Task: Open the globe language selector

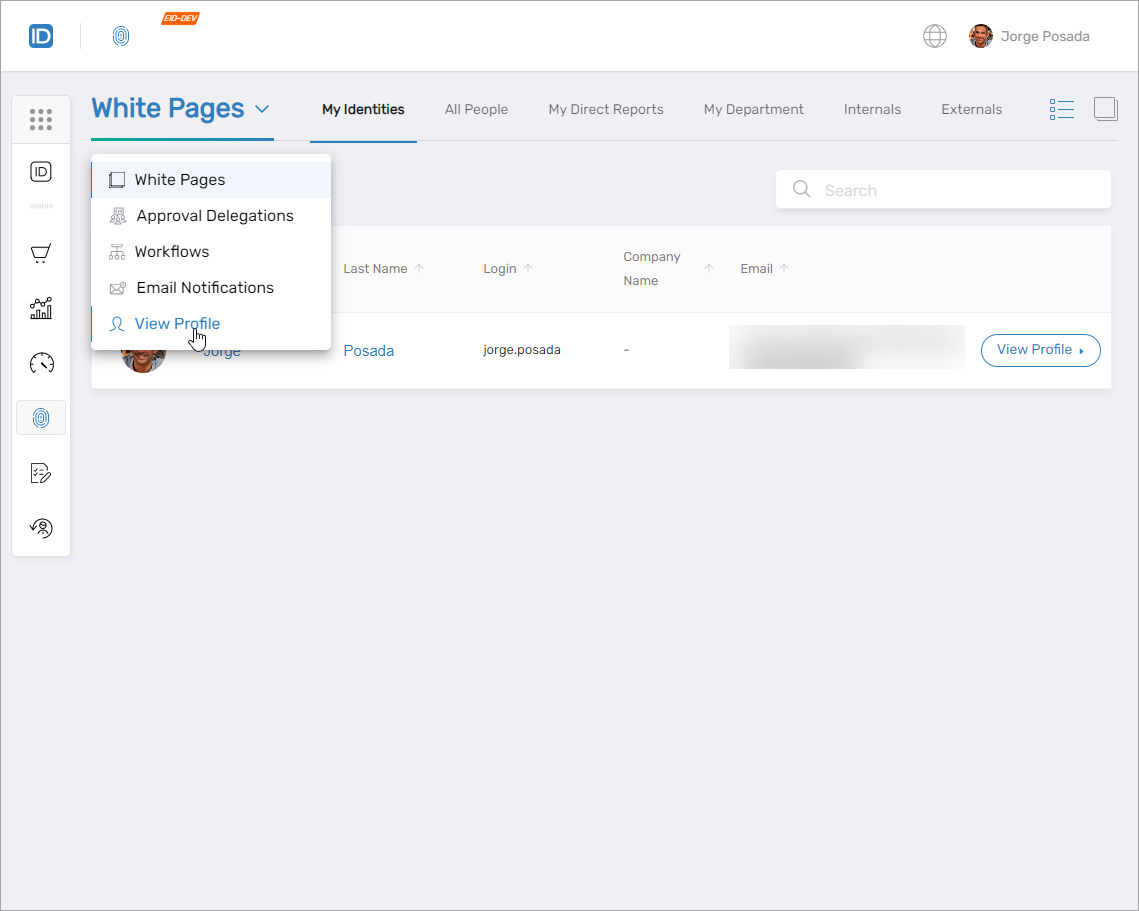Action: coord(934,35)
